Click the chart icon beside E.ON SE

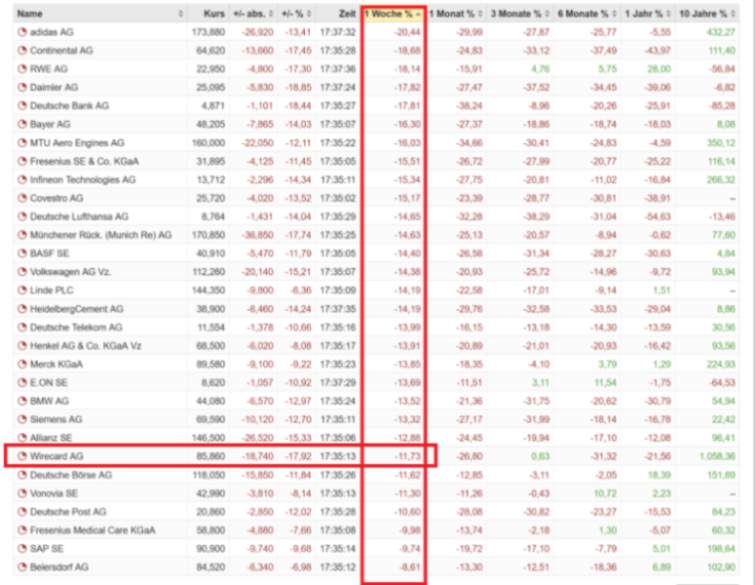click(x=22, y=383)
